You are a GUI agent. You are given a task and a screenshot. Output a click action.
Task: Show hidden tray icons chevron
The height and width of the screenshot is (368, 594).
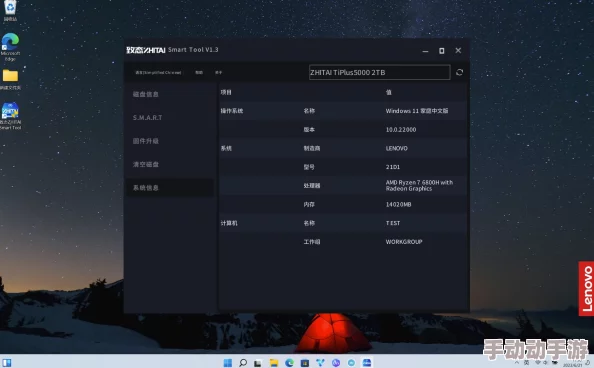(x=516, y=363)
